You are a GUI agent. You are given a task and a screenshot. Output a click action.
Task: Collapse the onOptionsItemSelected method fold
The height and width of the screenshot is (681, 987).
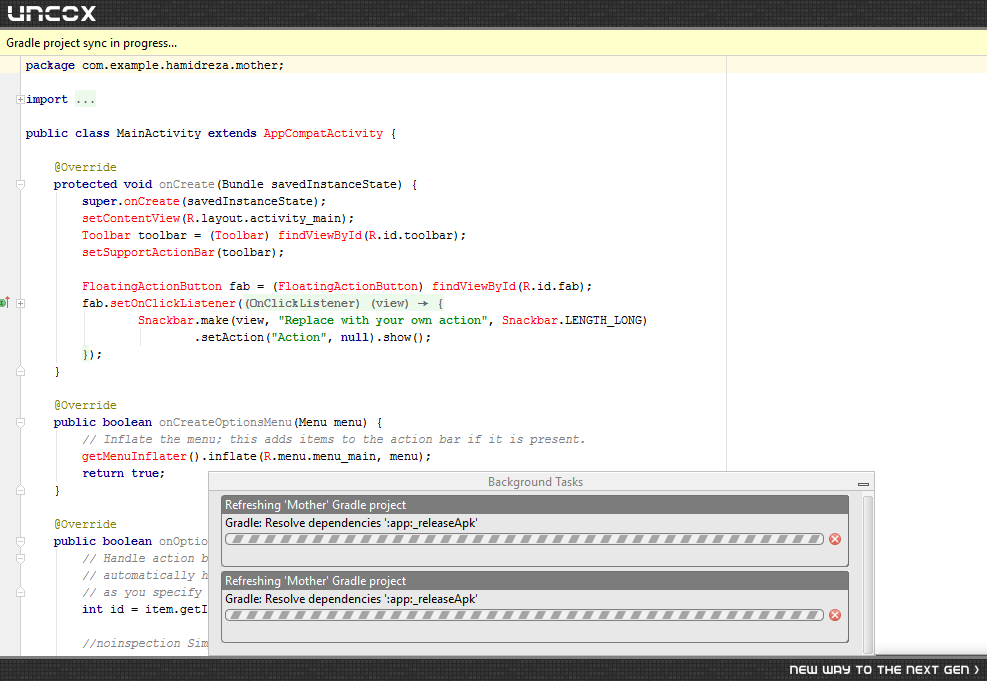point(20,541)
